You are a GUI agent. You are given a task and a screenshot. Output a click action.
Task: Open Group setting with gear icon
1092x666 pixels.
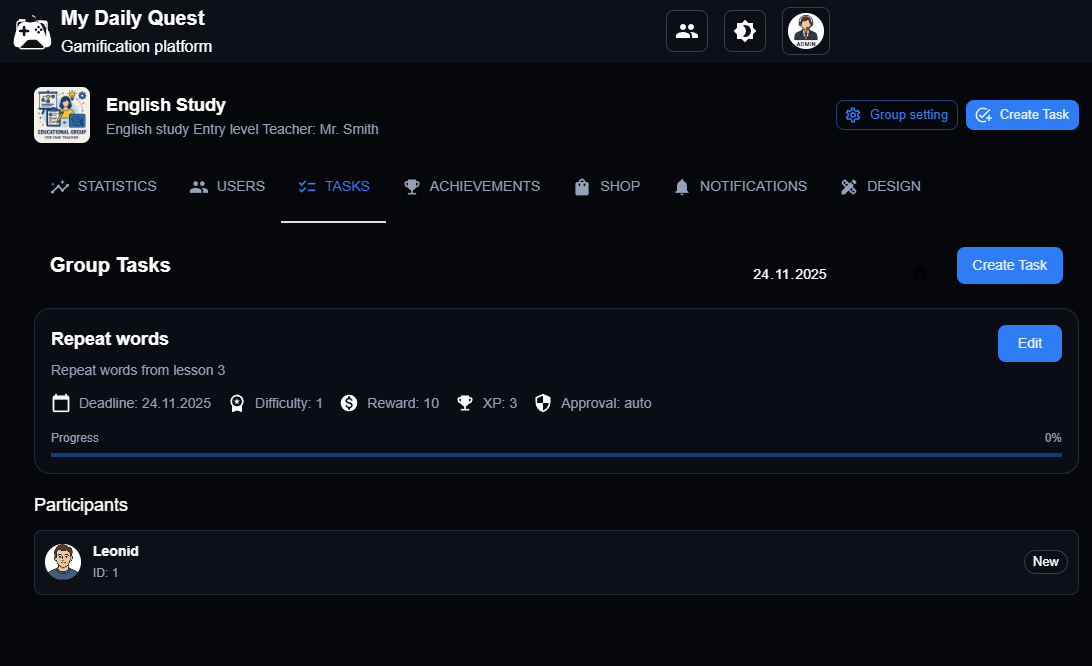(896, 115)
